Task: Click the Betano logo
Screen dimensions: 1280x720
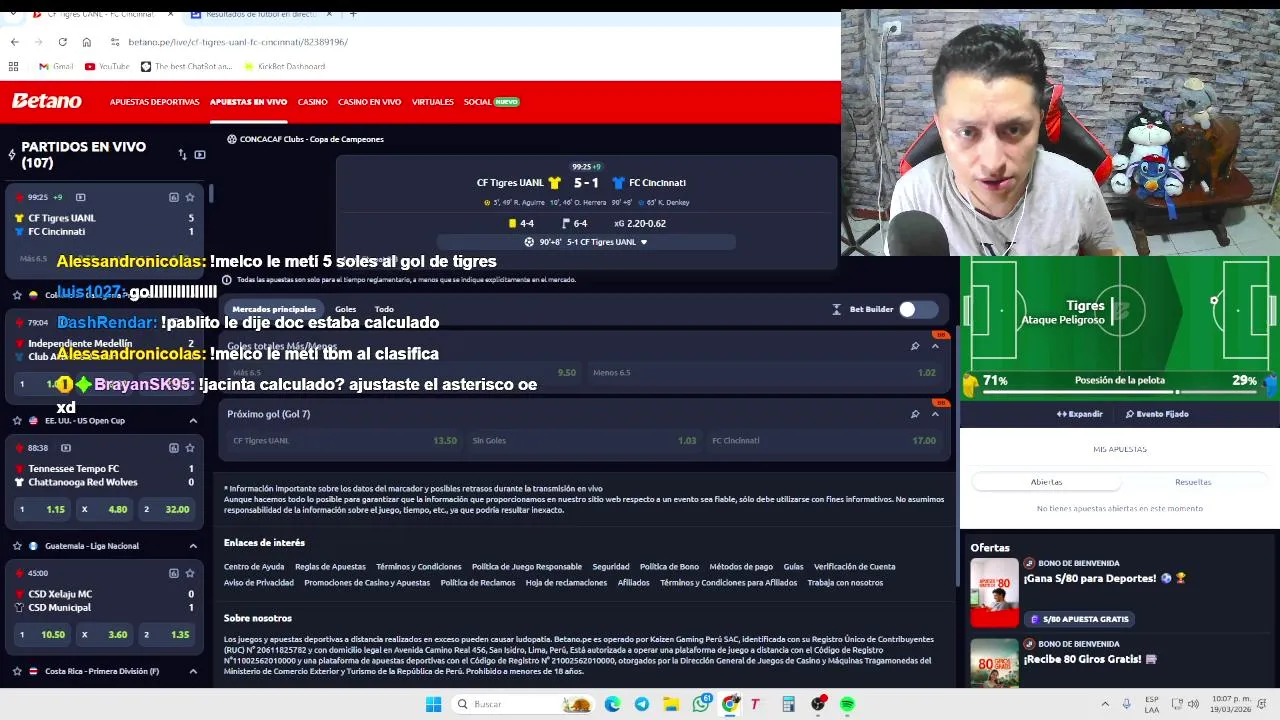Action: pos(46,101)
